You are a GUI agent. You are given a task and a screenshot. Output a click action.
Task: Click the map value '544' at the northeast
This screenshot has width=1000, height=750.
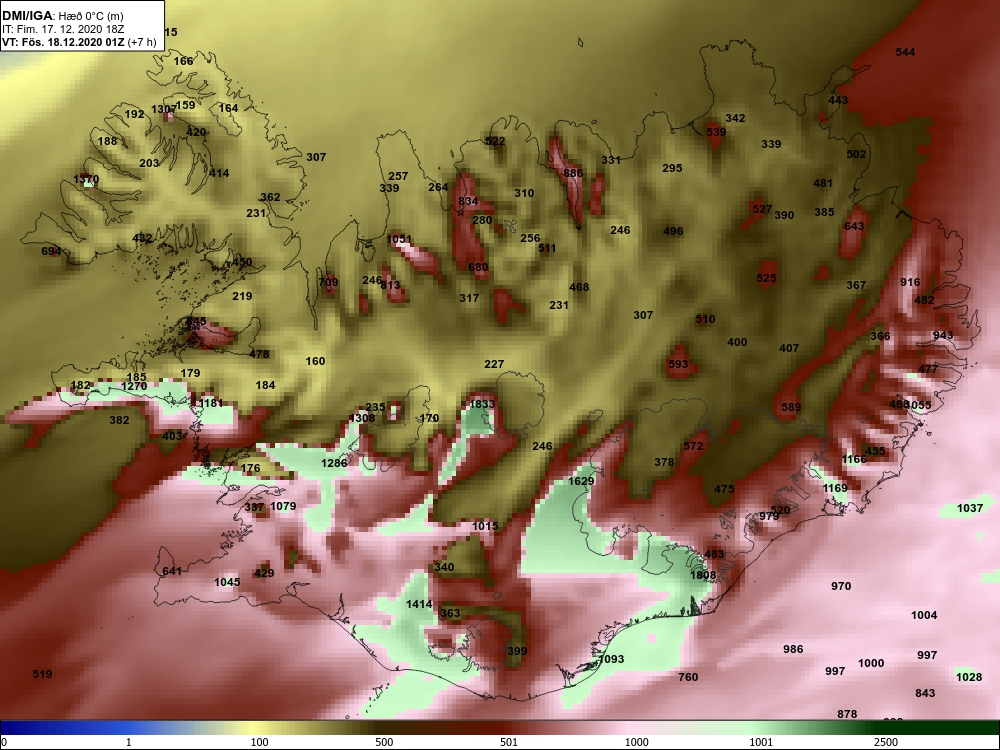[905, 52]
